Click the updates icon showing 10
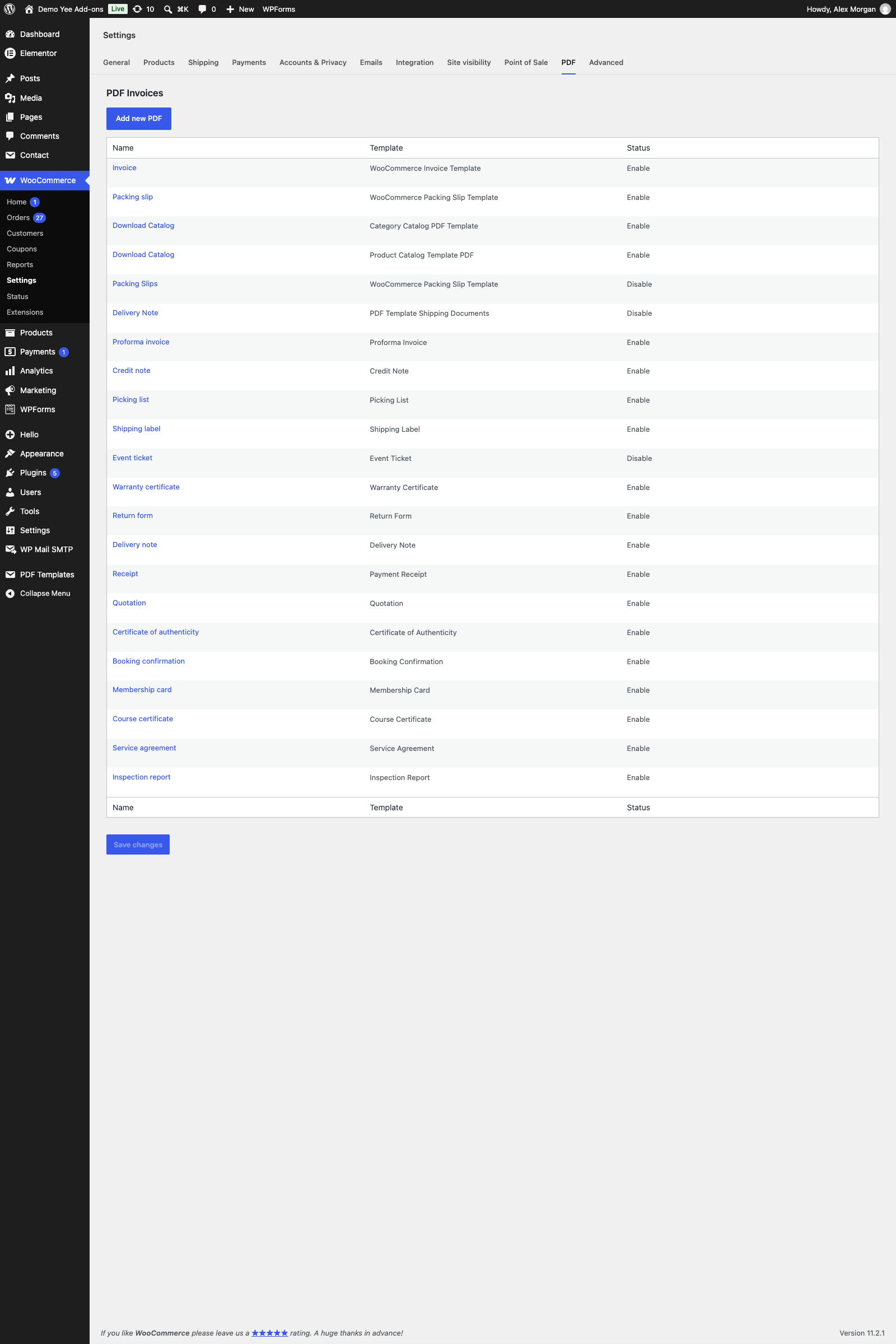 coord(137,9)
